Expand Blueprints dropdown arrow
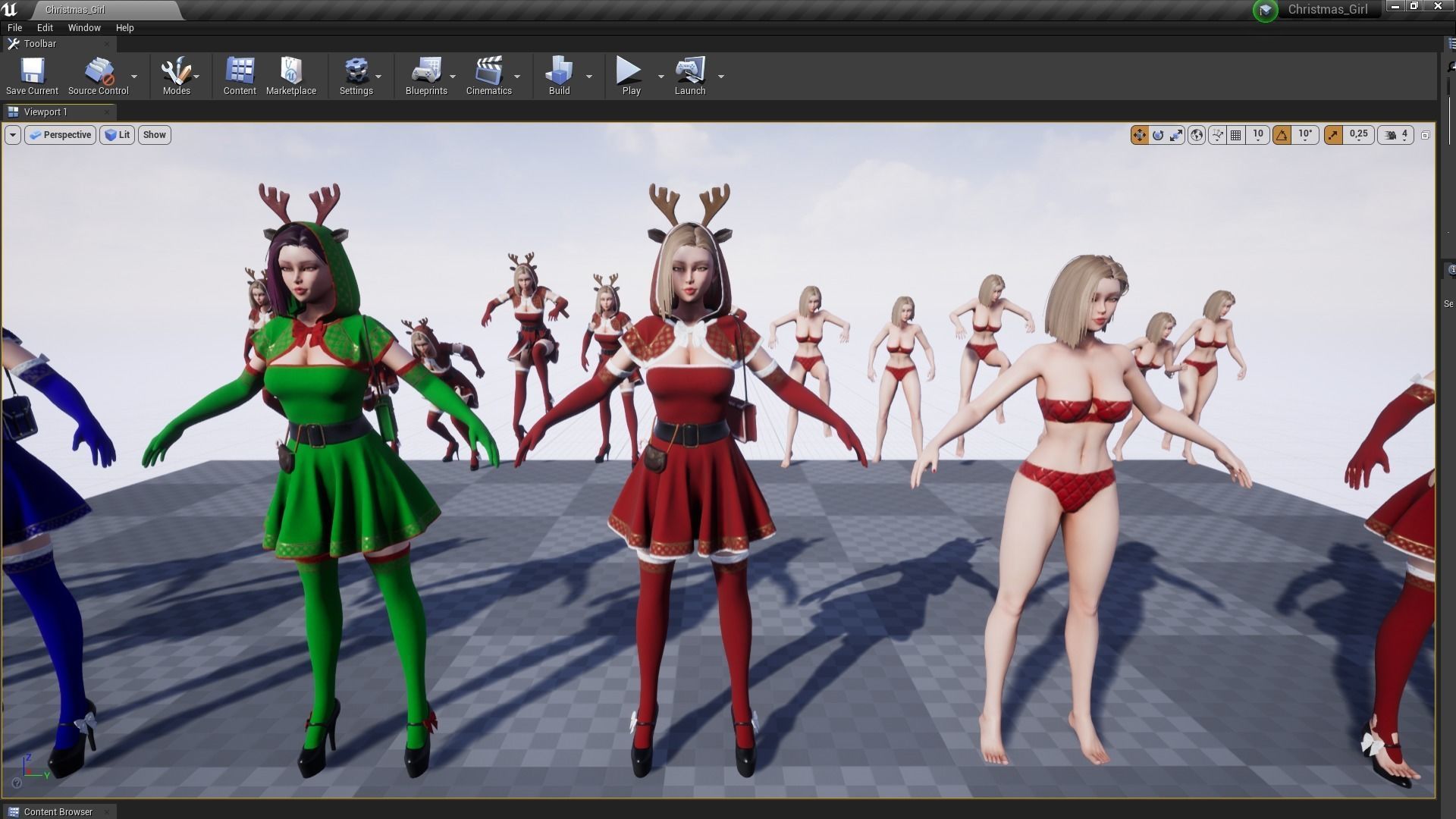Image resolution: width=1456 pixels, height=819 pixels. (x=453, y=77)
